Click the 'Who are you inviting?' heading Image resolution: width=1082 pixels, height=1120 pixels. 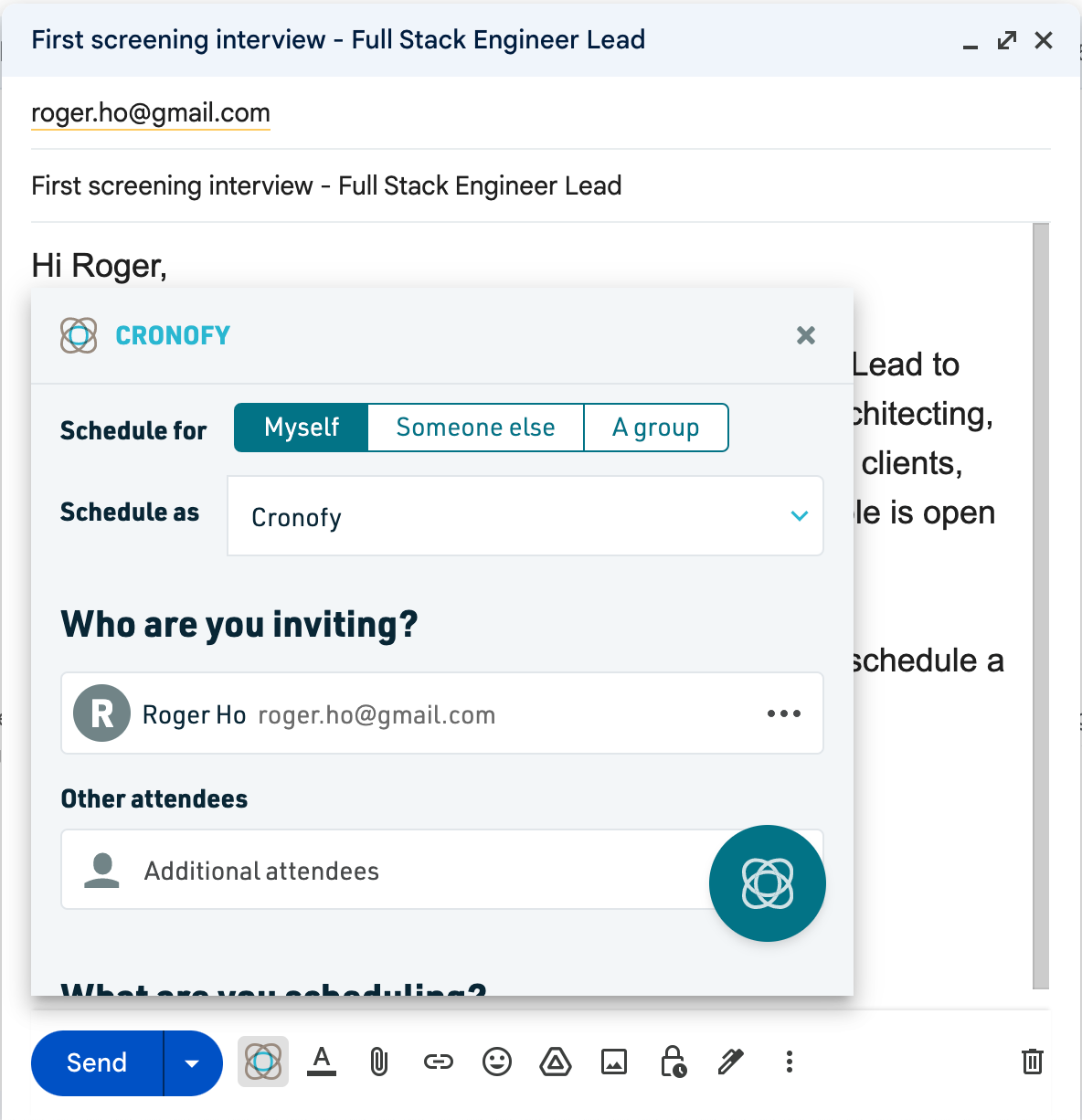pyautogui.click(x=239, y=625)
